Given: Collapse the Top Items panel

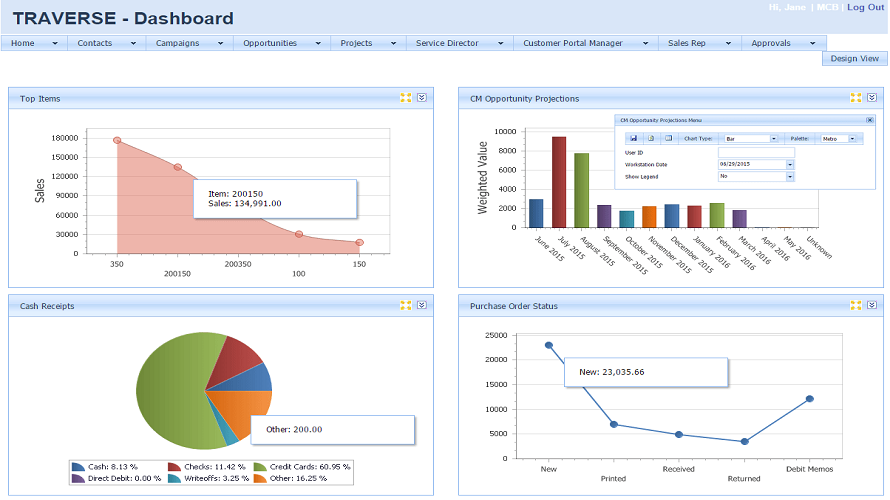Looking at the screenshot, I should click(x=422, y=98).
